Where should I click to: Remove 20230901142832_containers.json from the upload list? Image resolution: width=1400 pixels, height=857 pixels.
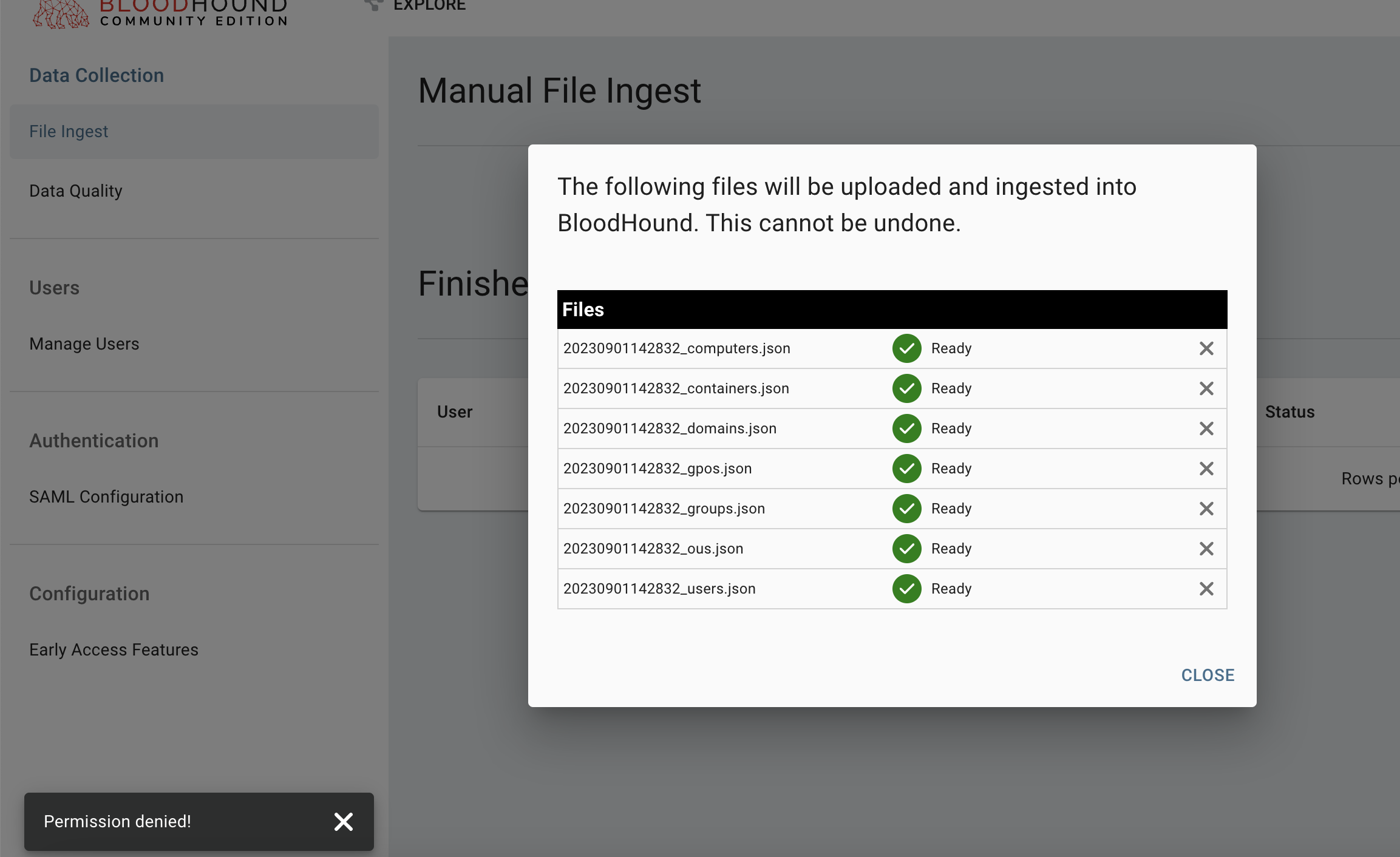click(x=1206, y=388)
